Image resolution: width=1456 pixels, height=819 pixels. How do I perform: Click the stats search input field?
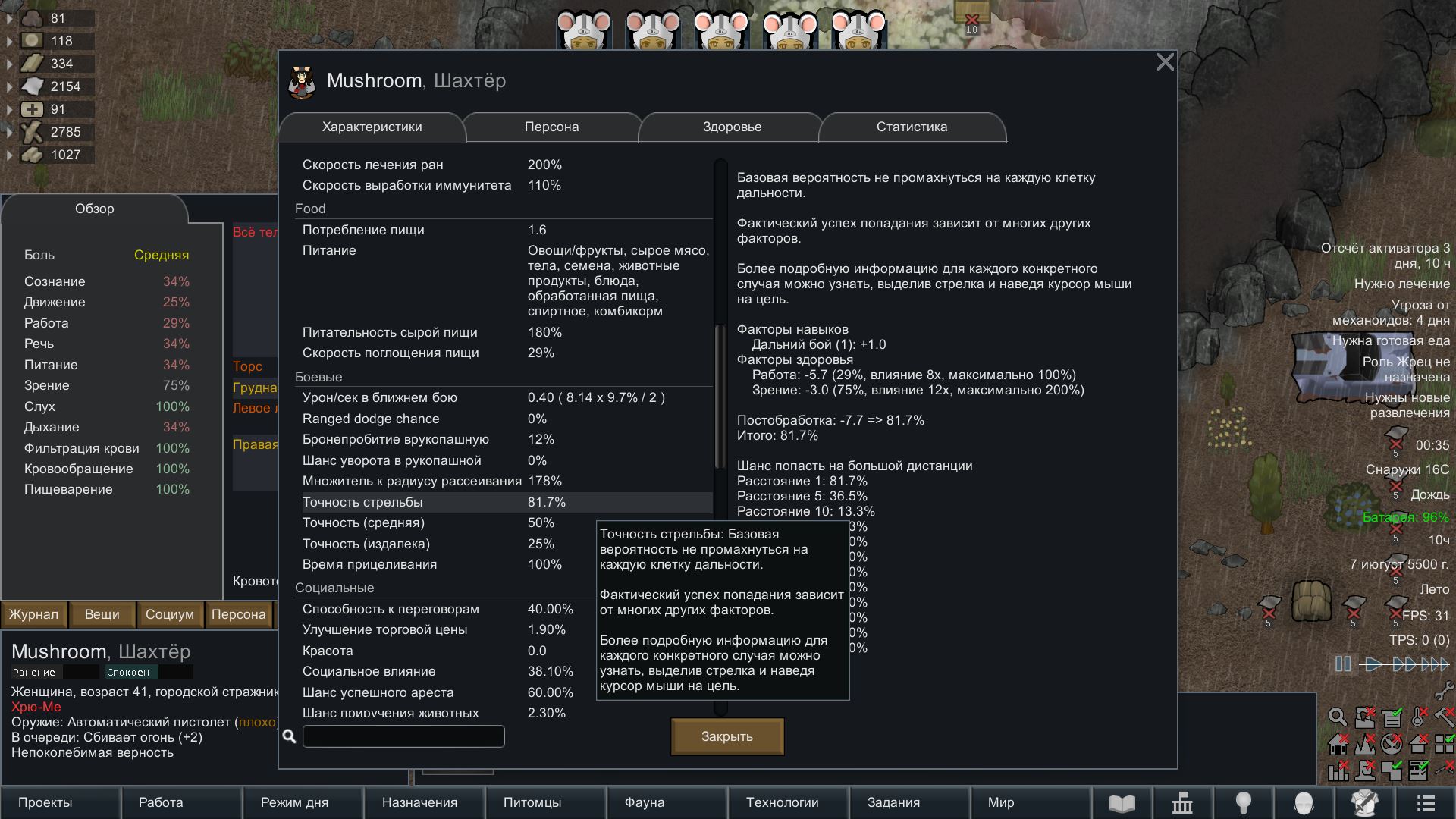coord(403,736)
